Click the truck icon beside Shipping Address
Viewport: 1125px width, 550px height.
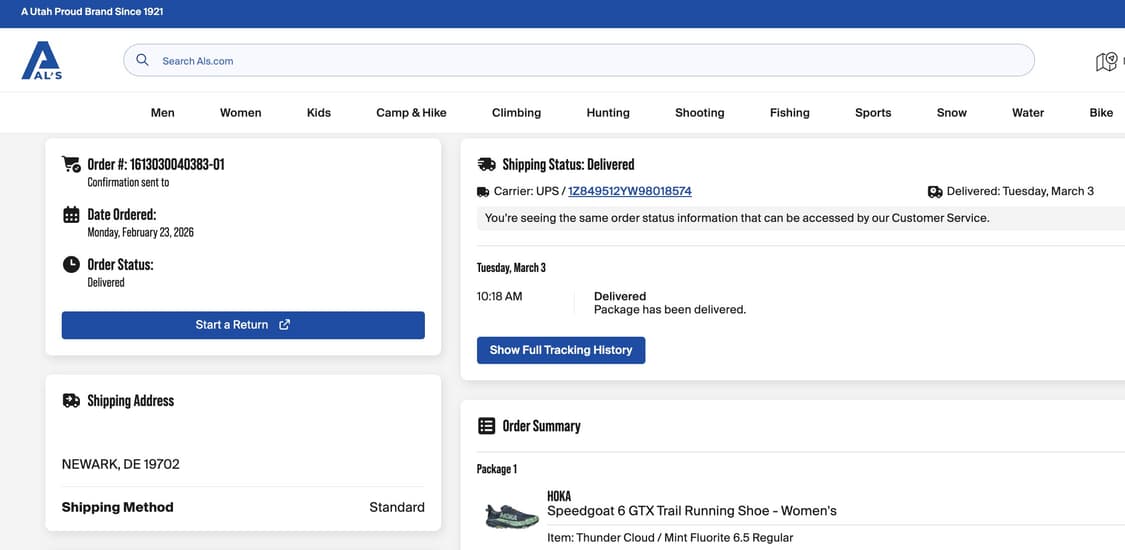pyautogui.click(x=71, y=401)
